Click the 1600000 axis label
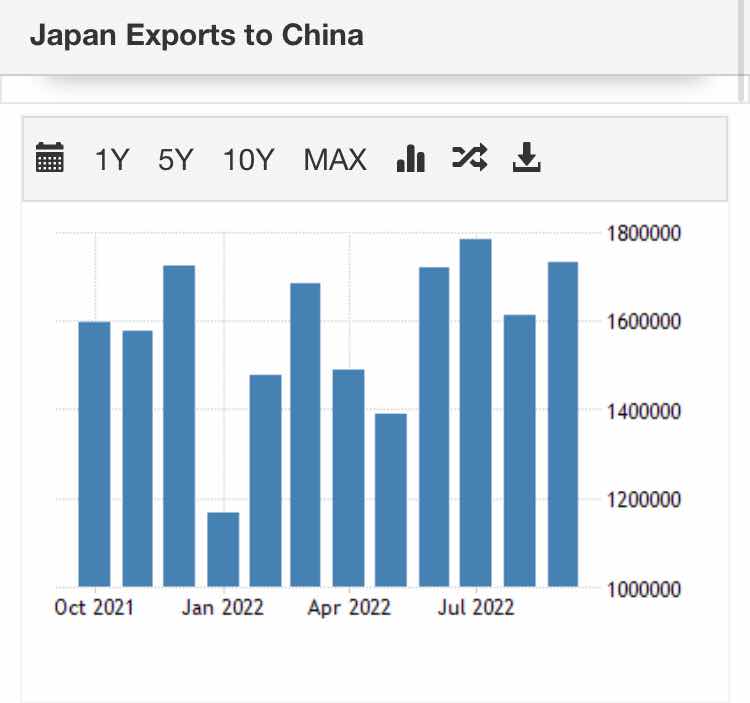The width and height of the screenshot is (750, 703). (x=644, y=322)
